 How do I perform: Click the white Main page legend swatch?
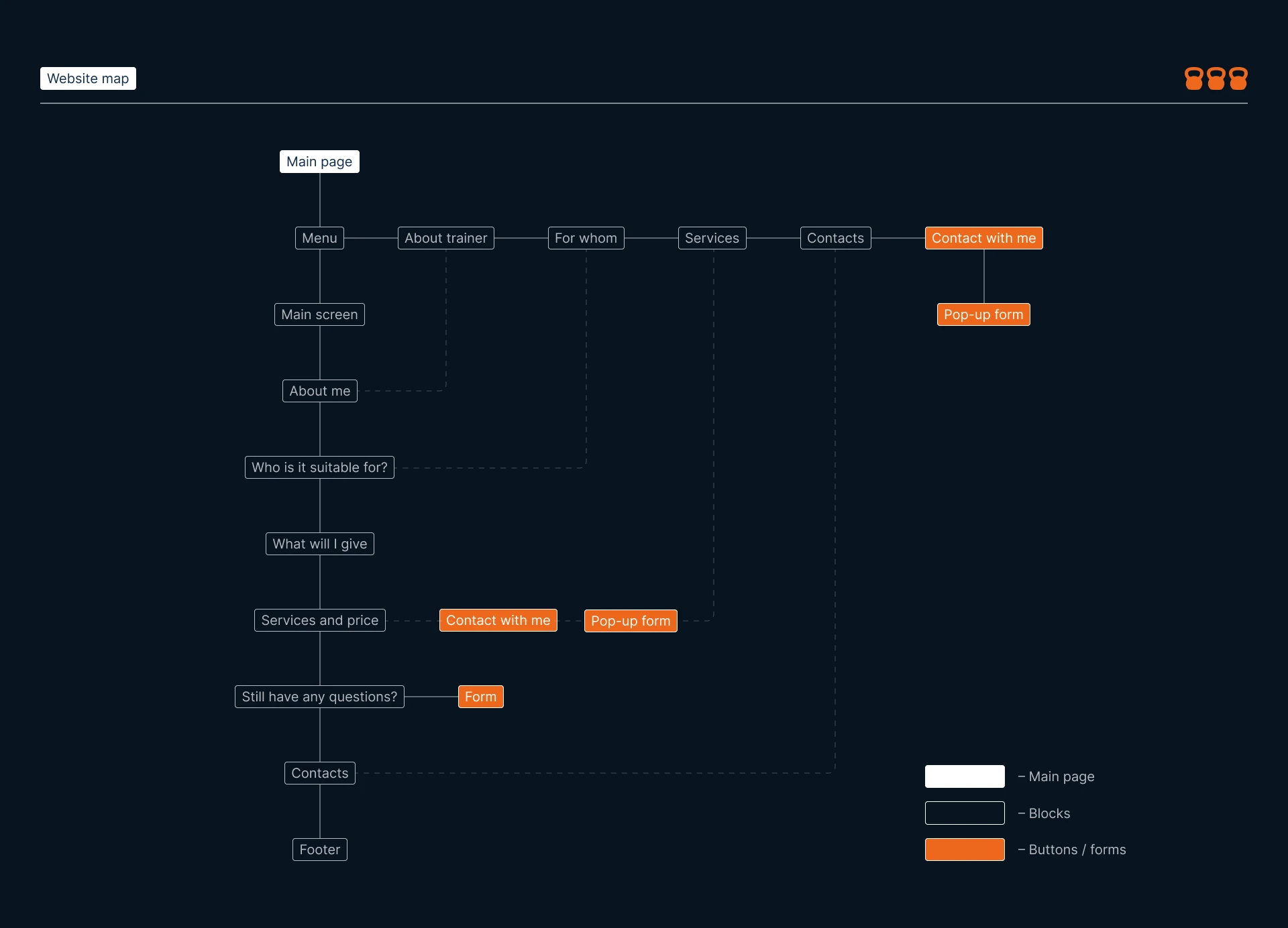coord(965,776)
